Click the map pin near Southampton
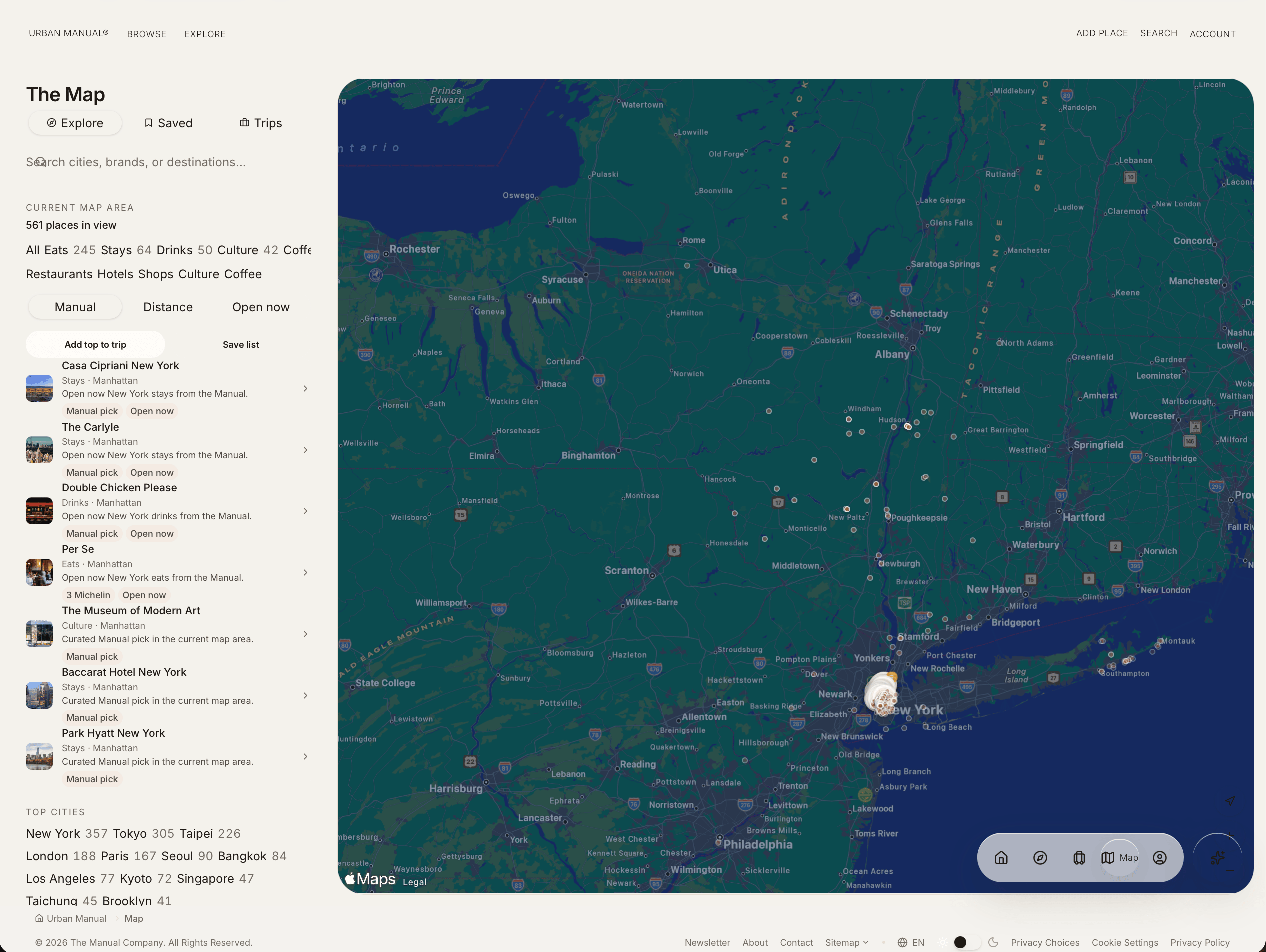The height and width of the screenshot is (952, 1266). (x=1101, y=671)
